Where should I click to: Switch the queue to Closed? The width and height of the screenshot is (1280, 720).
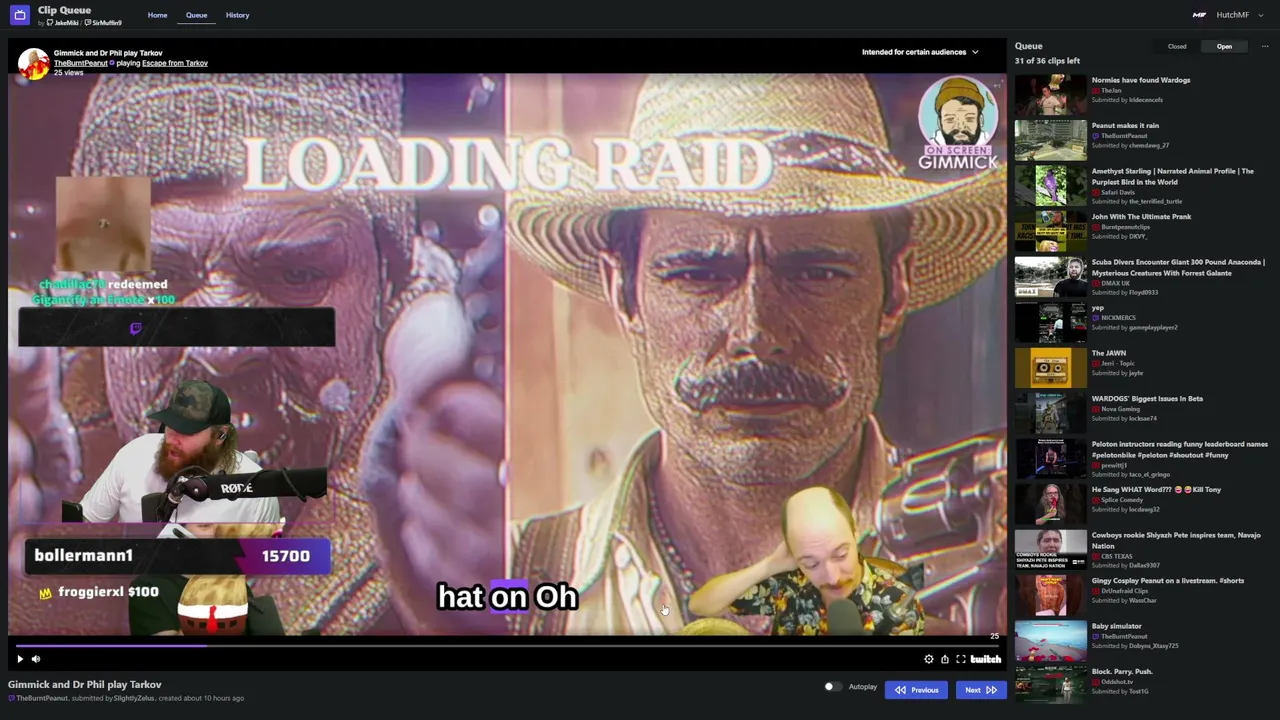(x=1177, y=46)
